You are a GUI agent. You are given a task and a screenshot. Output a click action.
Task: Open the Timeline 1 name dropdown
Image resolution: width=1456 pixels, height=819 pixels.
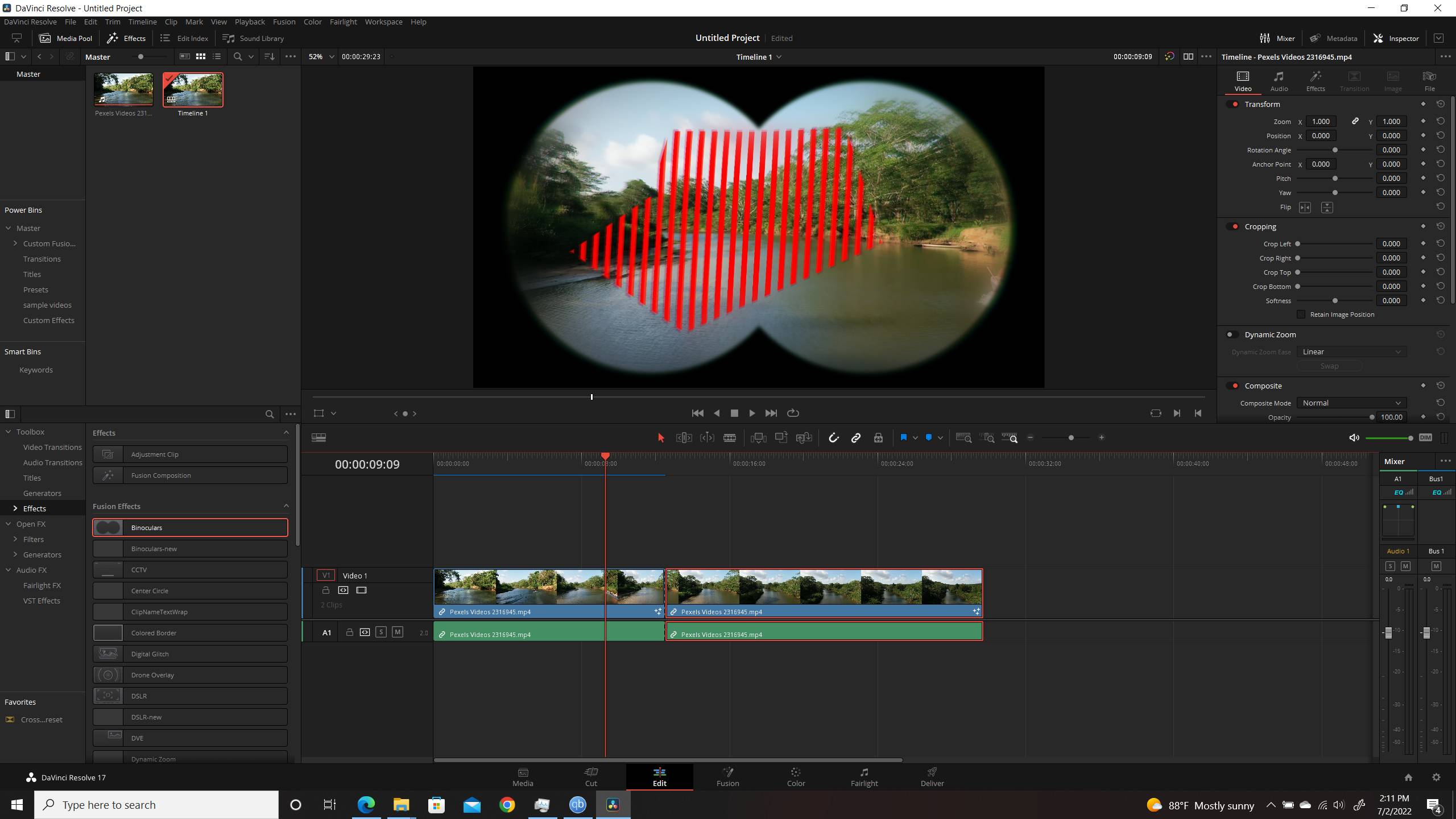(758, 57)
